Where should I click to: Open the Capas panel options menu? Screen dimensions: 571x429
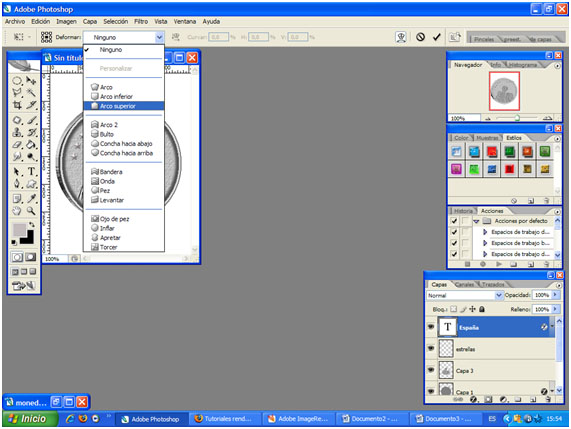coord(559,286)
